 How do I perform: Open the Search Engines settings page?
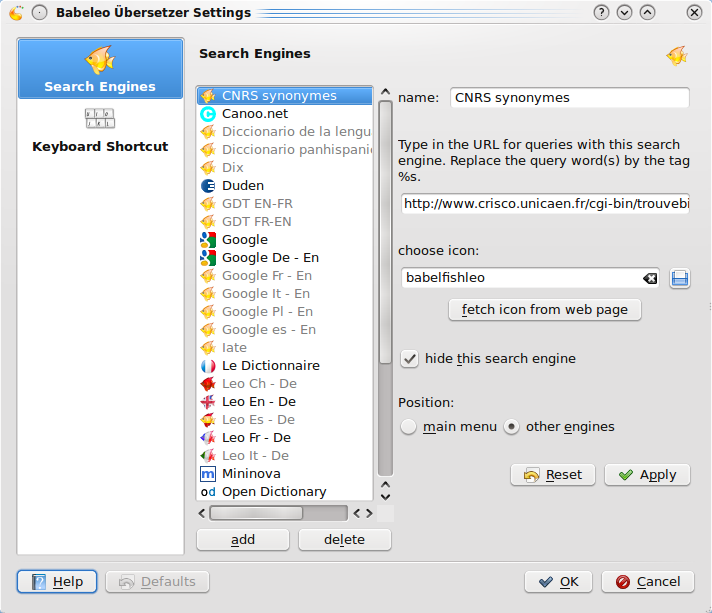tap(100, 69)
